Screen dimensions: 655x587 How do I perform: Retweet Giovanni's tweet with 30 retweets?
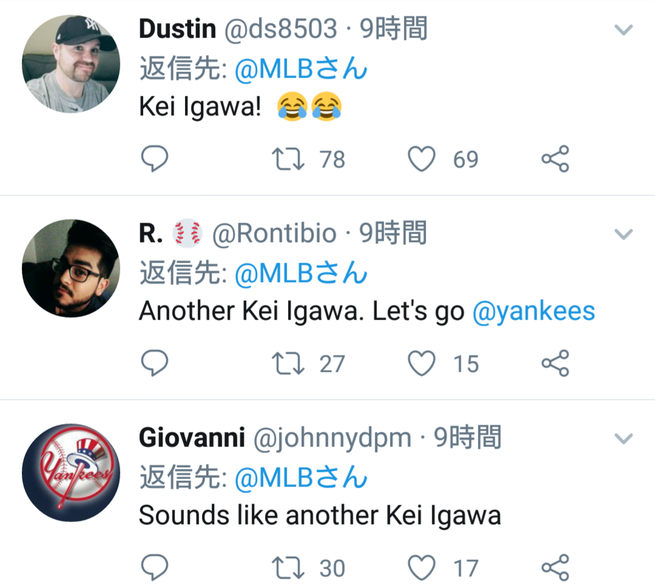(x=288, y=568)
